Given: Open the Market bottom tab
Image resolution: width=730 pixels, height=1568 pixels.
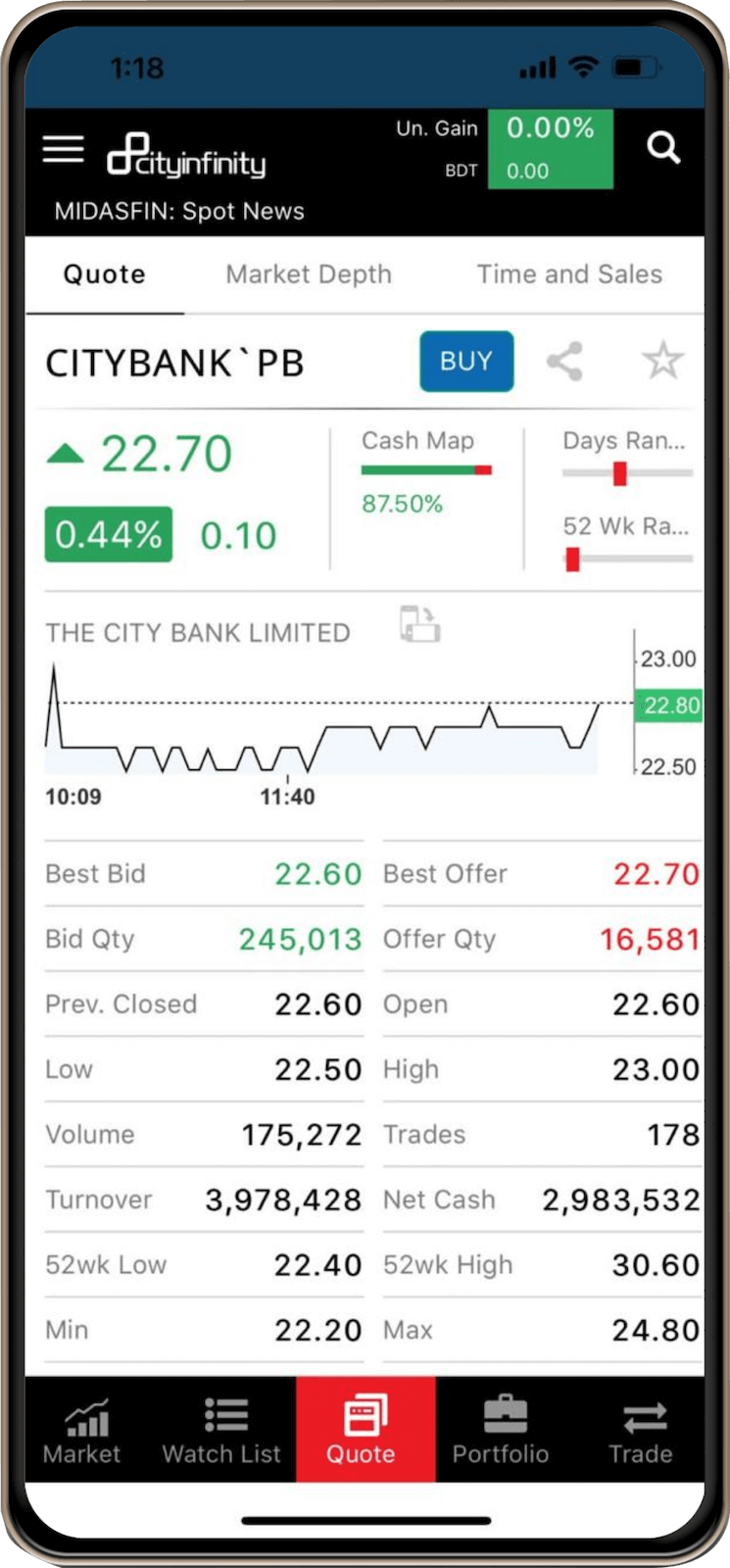Looking at the screenshot, I should [x=82, y=1430].
